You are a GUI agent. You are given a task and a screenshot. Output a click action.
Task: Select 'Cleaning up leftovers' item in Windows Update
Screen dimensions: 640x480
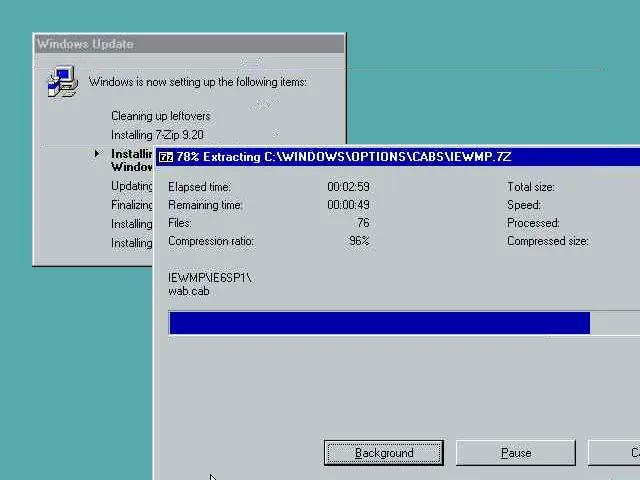[161, 116]
